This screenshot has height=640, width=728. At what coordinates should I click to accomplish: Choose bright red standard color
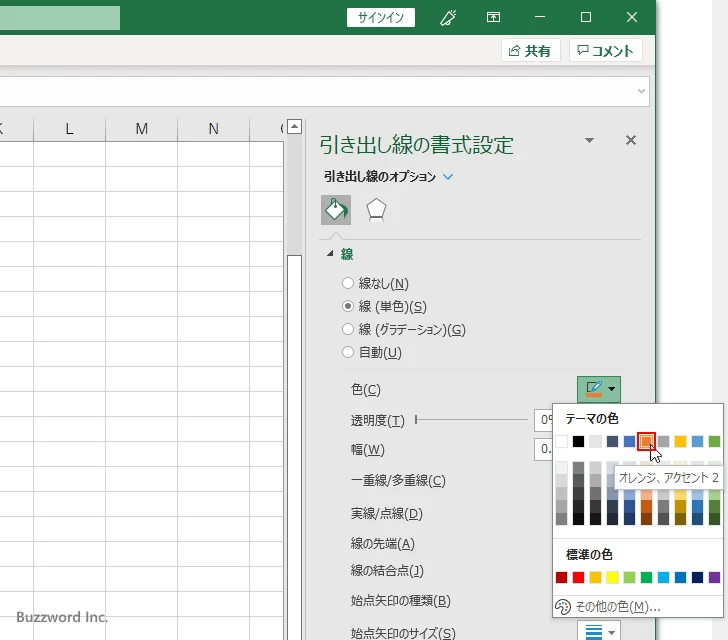578,577
